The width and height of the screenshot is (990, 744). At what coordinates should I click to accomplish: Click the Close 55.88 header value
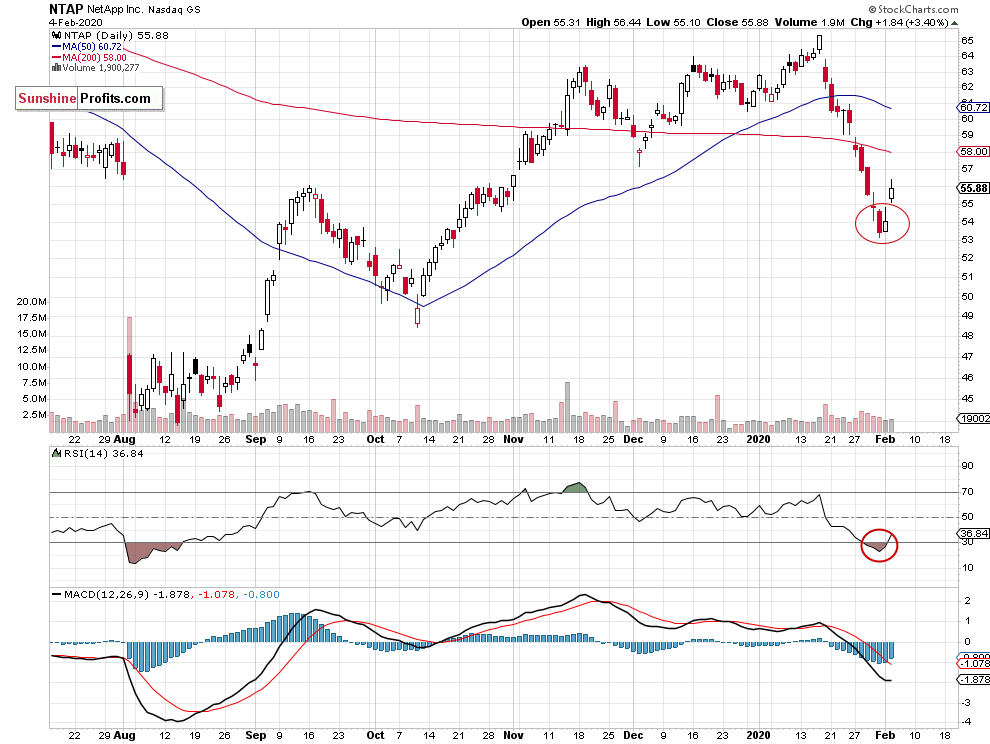[737, 22]
